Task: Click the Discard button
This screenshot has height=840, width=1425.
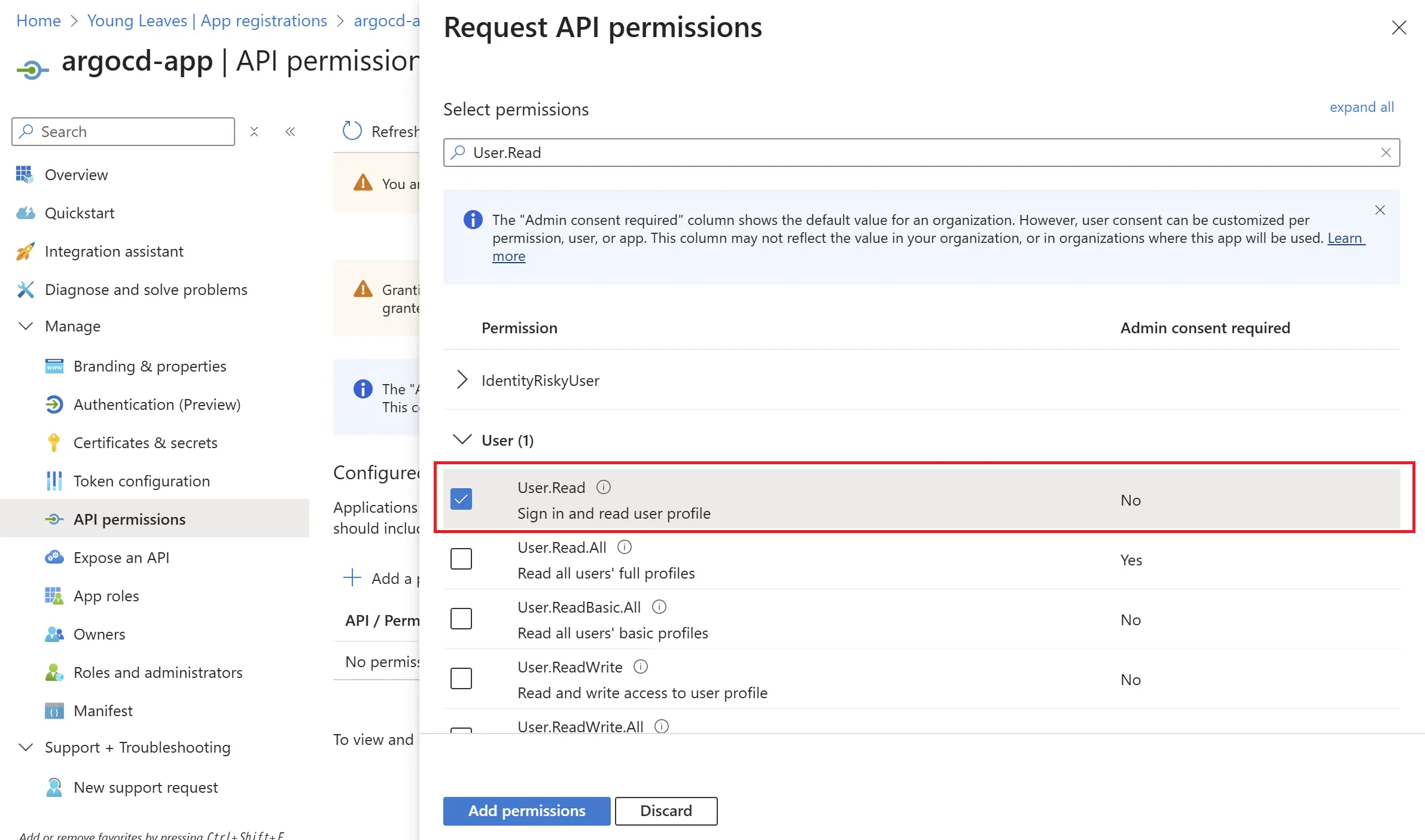Action: pyautogui.click(x=666, y=811)
